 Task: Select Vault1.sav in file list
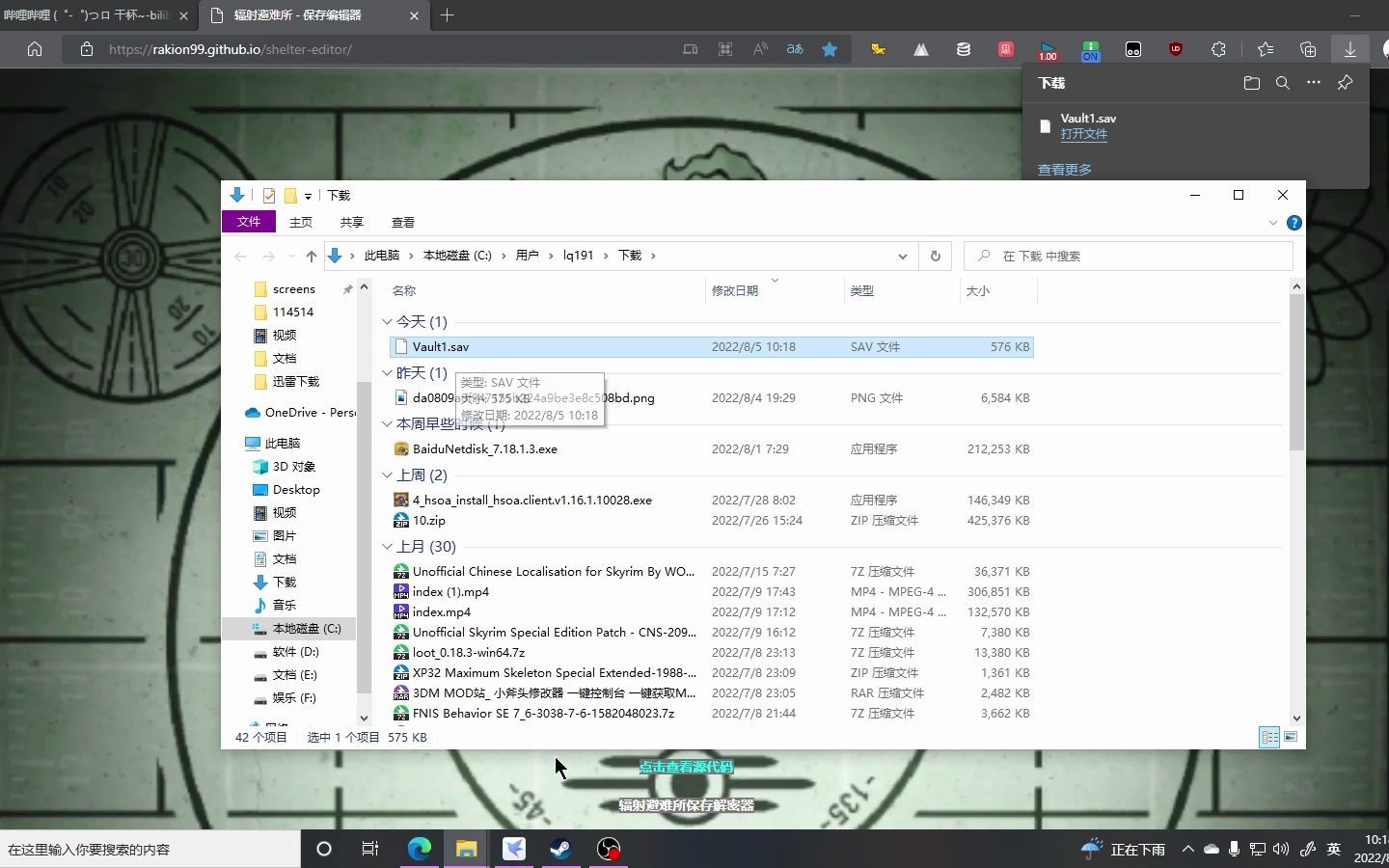point(712,347)
